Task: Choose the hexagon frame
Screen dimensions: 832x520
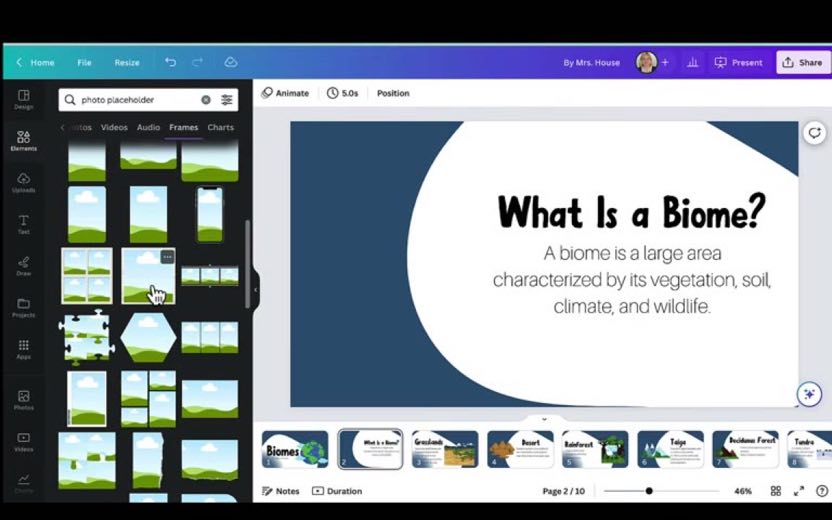Action: pos(148,337)
